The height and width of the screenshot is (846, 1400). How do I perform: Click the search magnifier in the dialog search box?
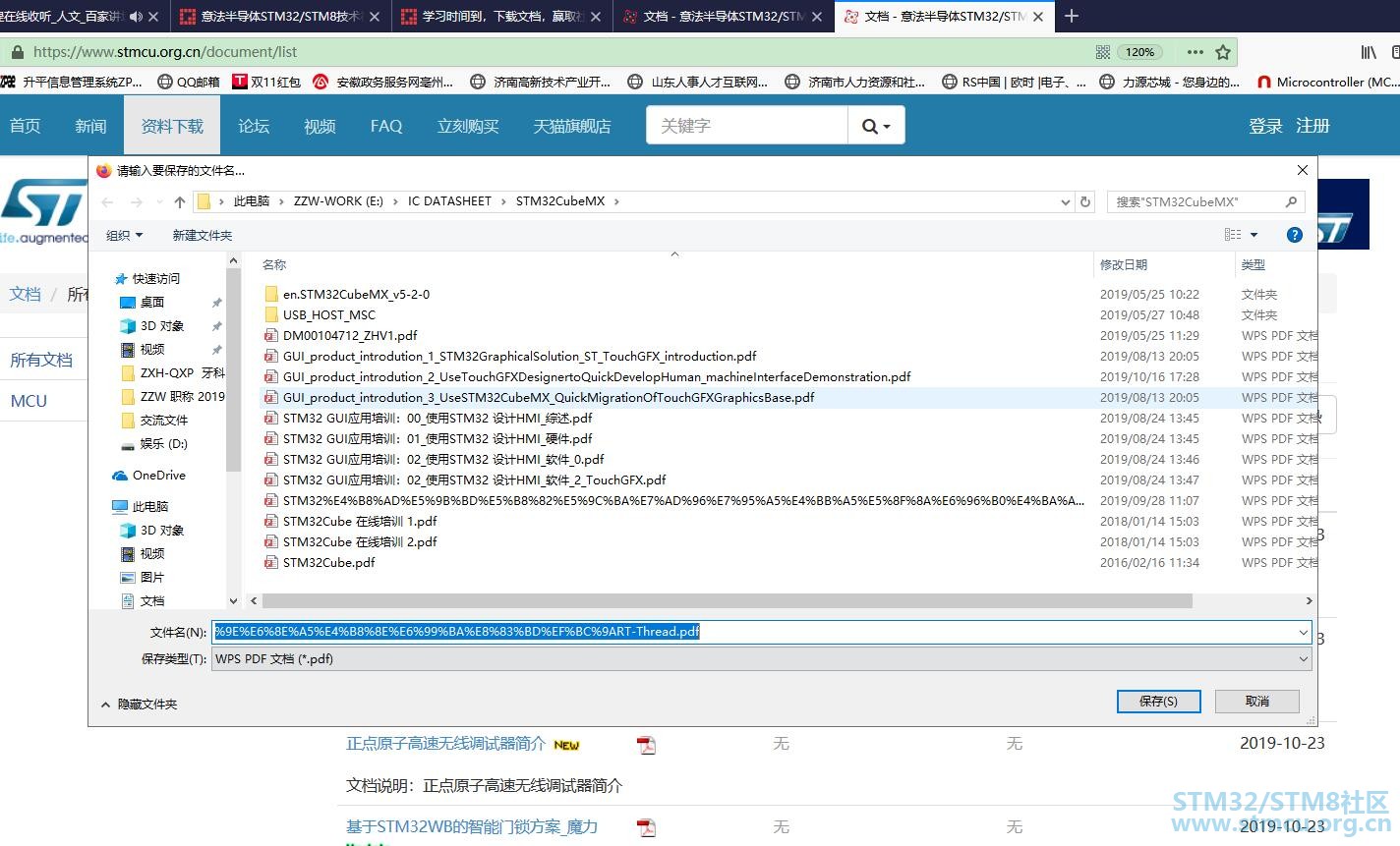click(x=1292, y=201)
